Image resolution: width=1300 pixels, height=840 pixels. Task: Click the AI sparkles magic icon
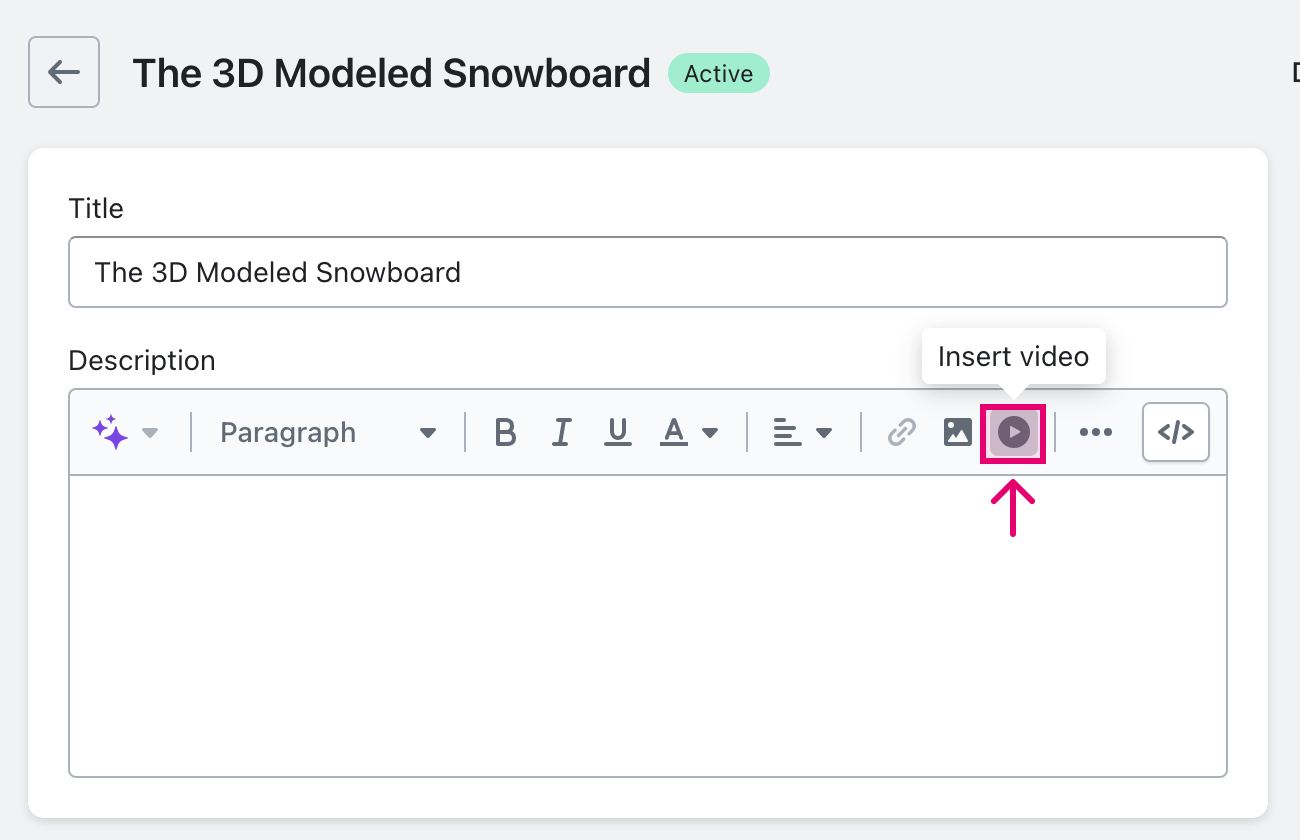pyautogui.click(x=110, y=432)
